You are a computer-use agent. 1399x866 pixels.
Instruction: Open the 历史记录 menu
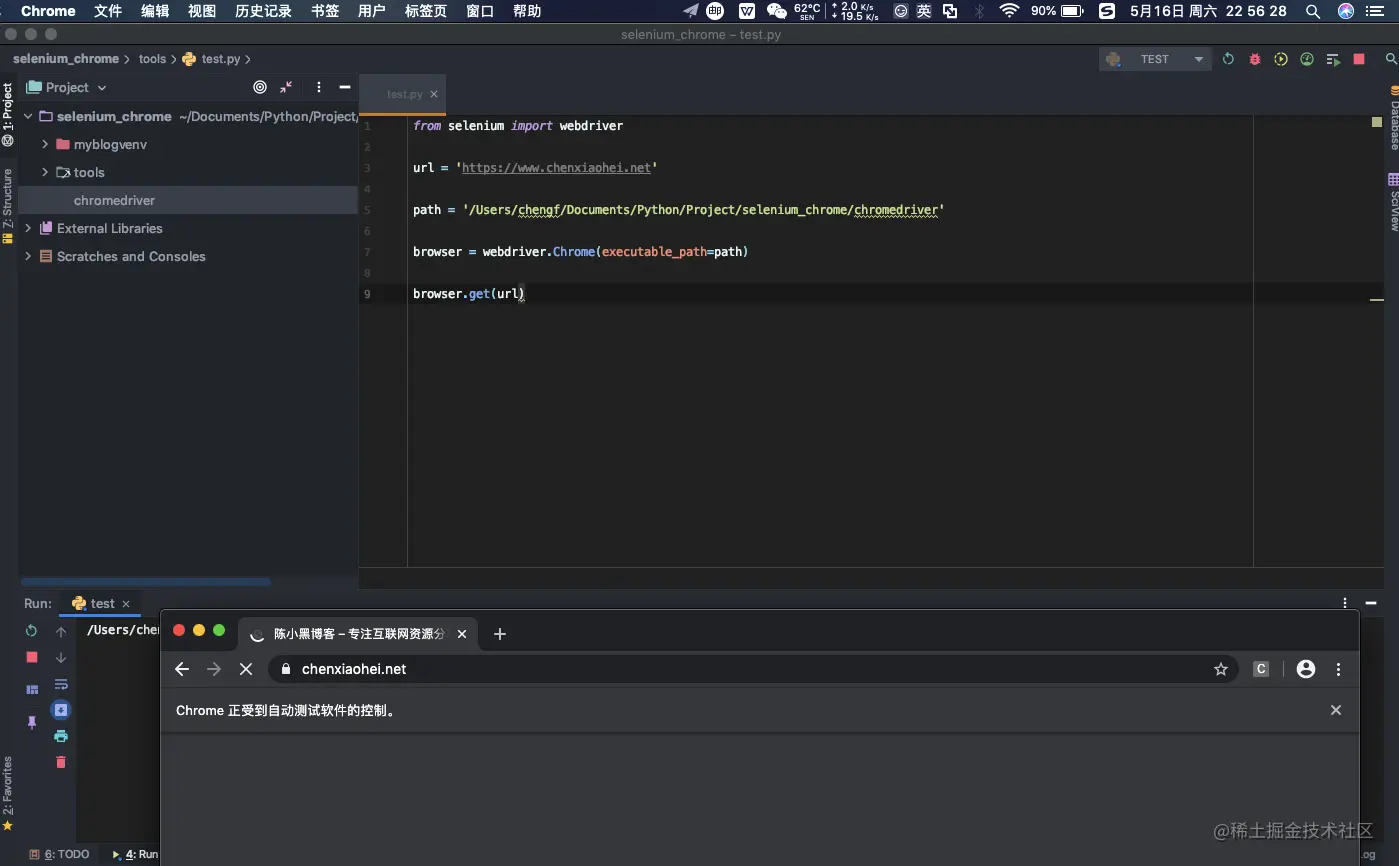(263, 11)
